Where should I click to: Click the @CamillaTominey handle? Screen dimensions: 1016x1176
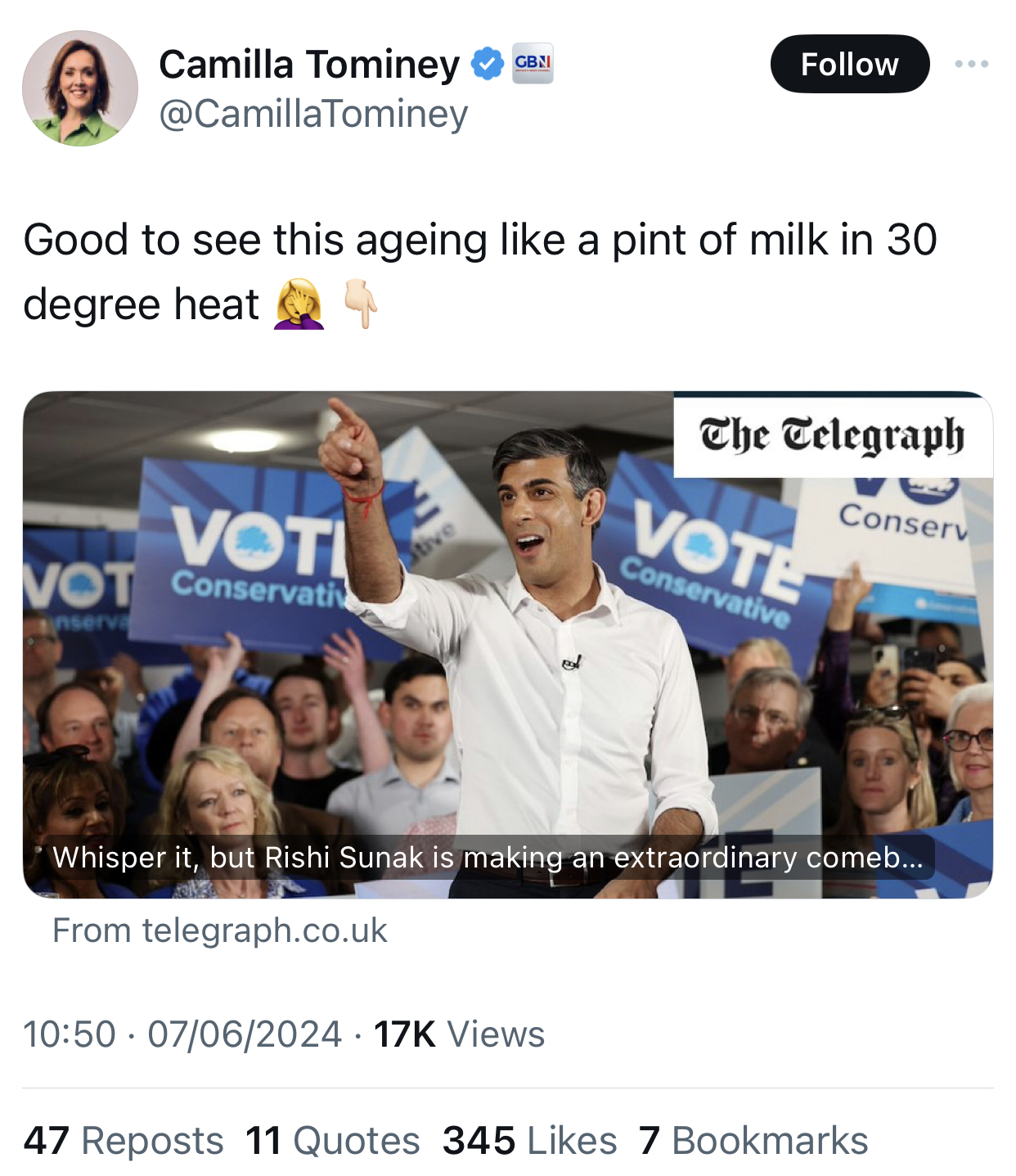(x=313, y=114)
